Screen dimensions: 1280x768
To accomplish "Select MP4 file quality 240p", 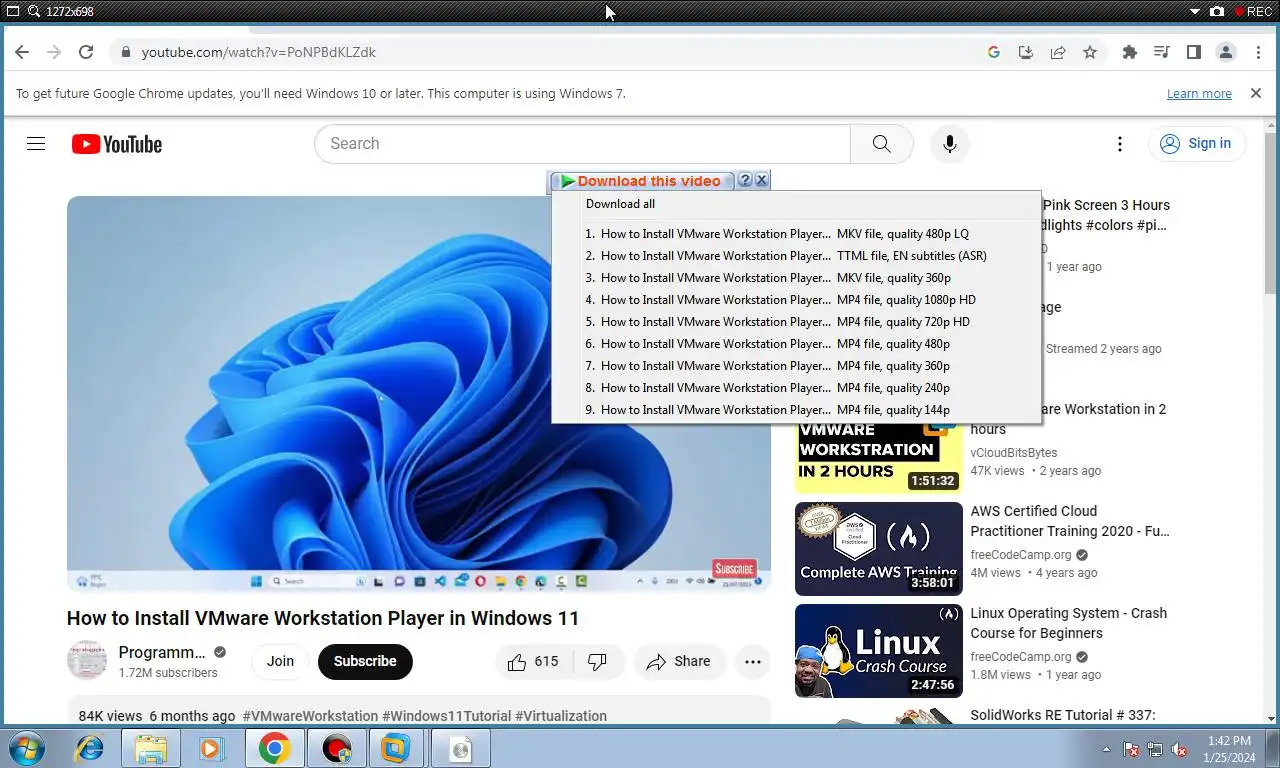I will click(796, 388).
